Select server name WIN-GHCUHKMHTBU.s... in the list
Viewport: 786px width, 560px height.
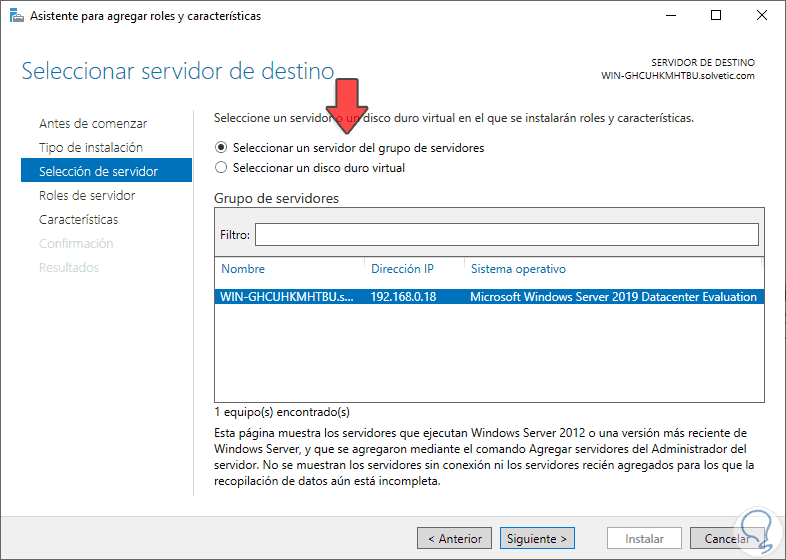pyautogui.click(x=287, y=297)
